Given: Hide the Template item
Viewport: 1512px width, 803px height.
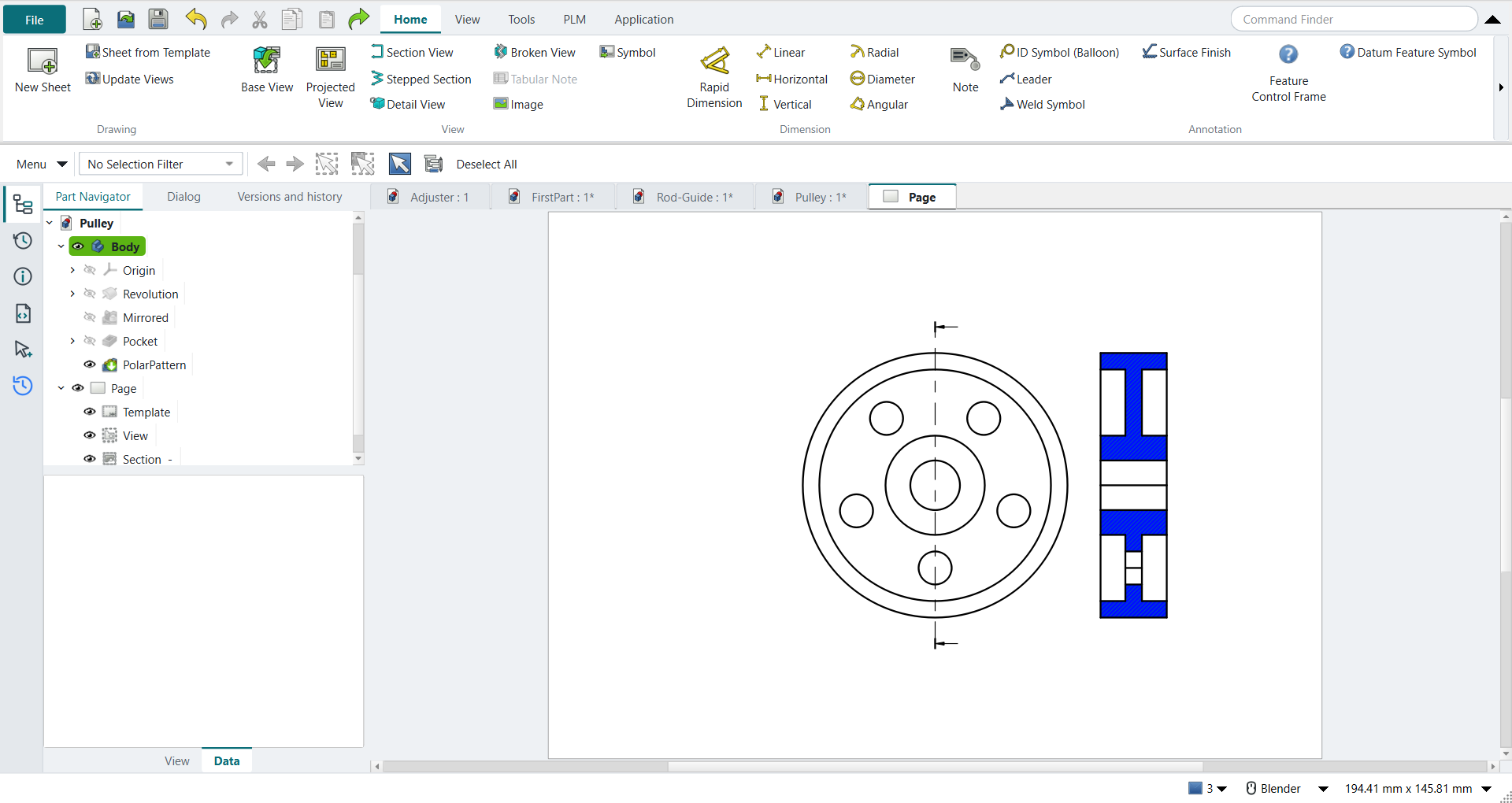Looking at the screenshot, I should pos(90,412).
